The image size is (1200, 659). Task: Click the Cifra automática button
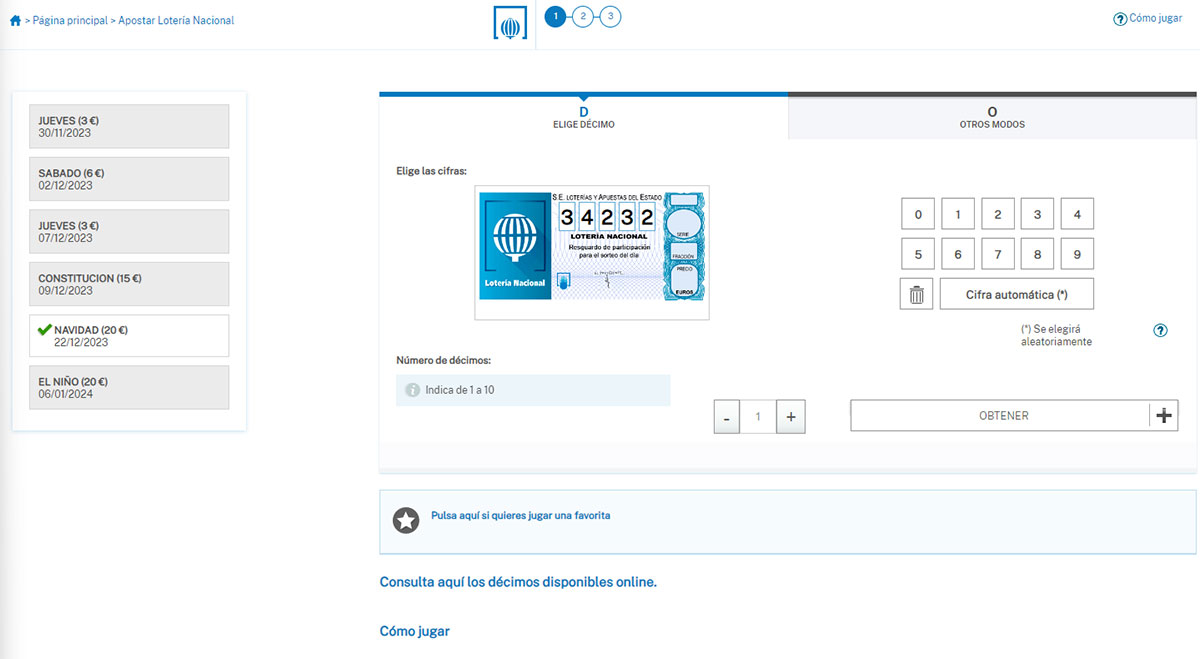[x=1017, y=293]
